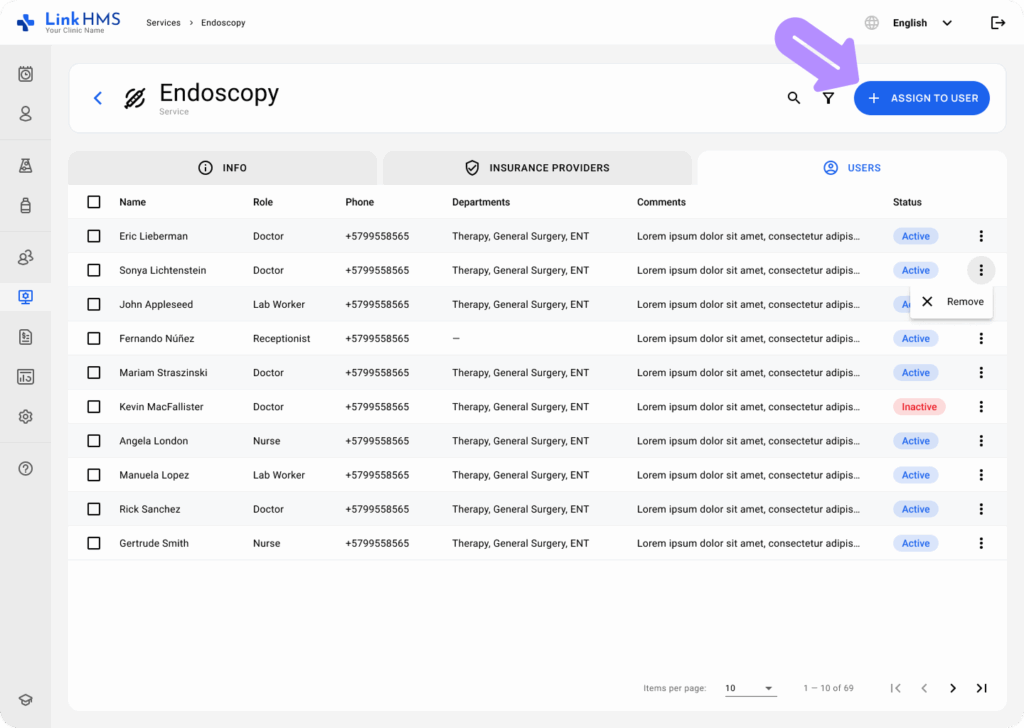Open the appointments calendar icon in sidebar
Image resolution: width=1024 pixels, height=728 pixels.
click(x=25, y=73)
